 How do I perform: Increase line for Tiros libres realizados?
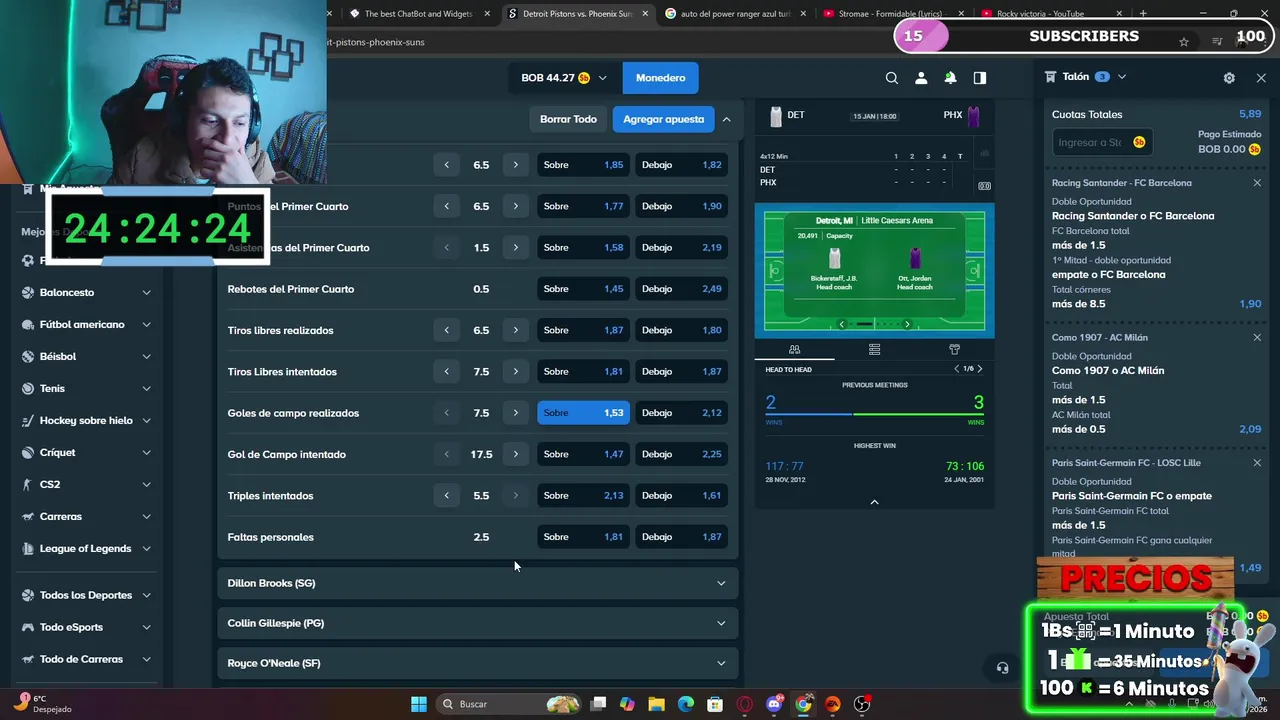click(x=516, y=330)
